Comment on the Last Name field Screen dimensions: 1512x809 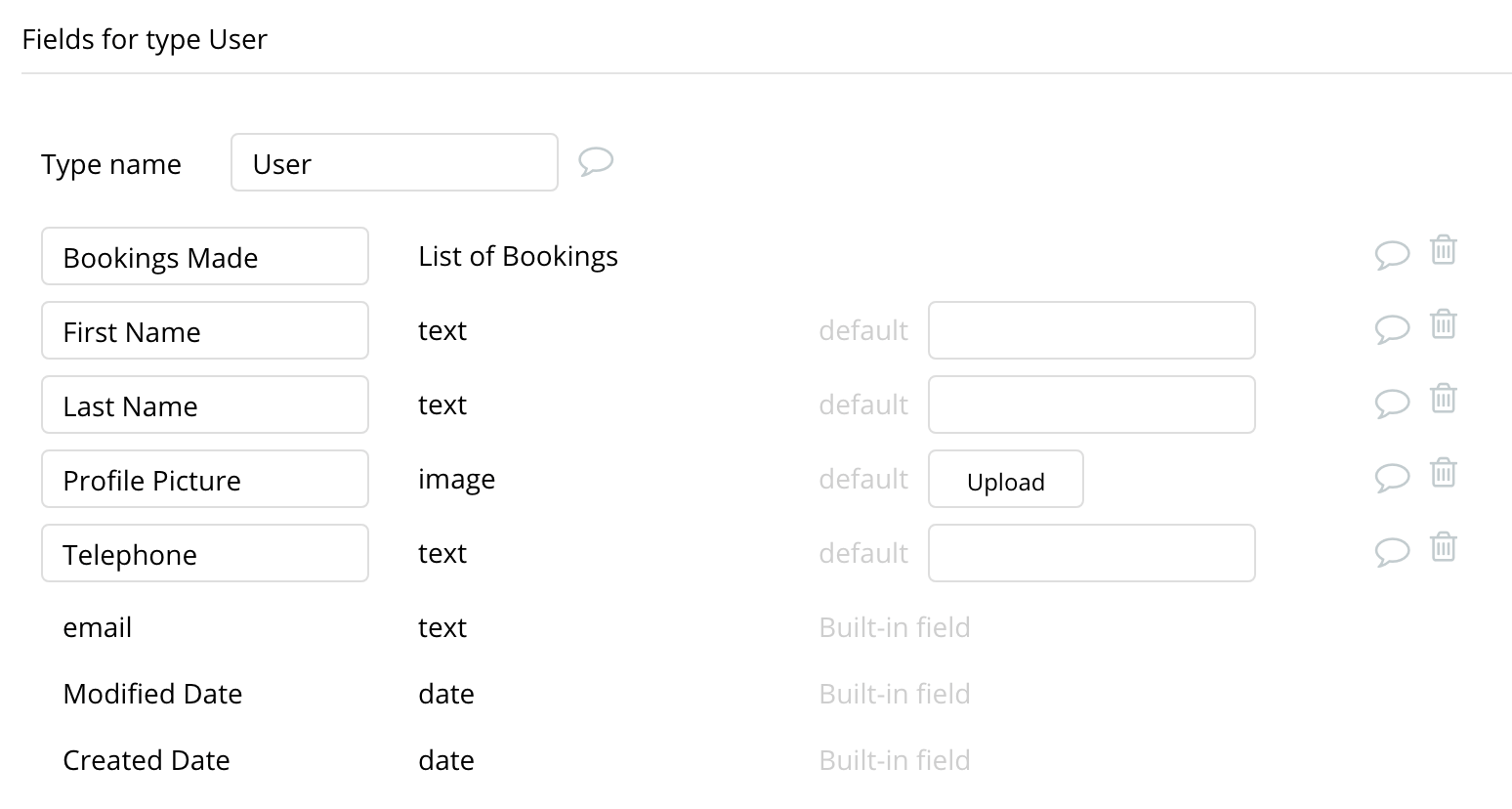pyautogui.click(x=1393, y=403)
